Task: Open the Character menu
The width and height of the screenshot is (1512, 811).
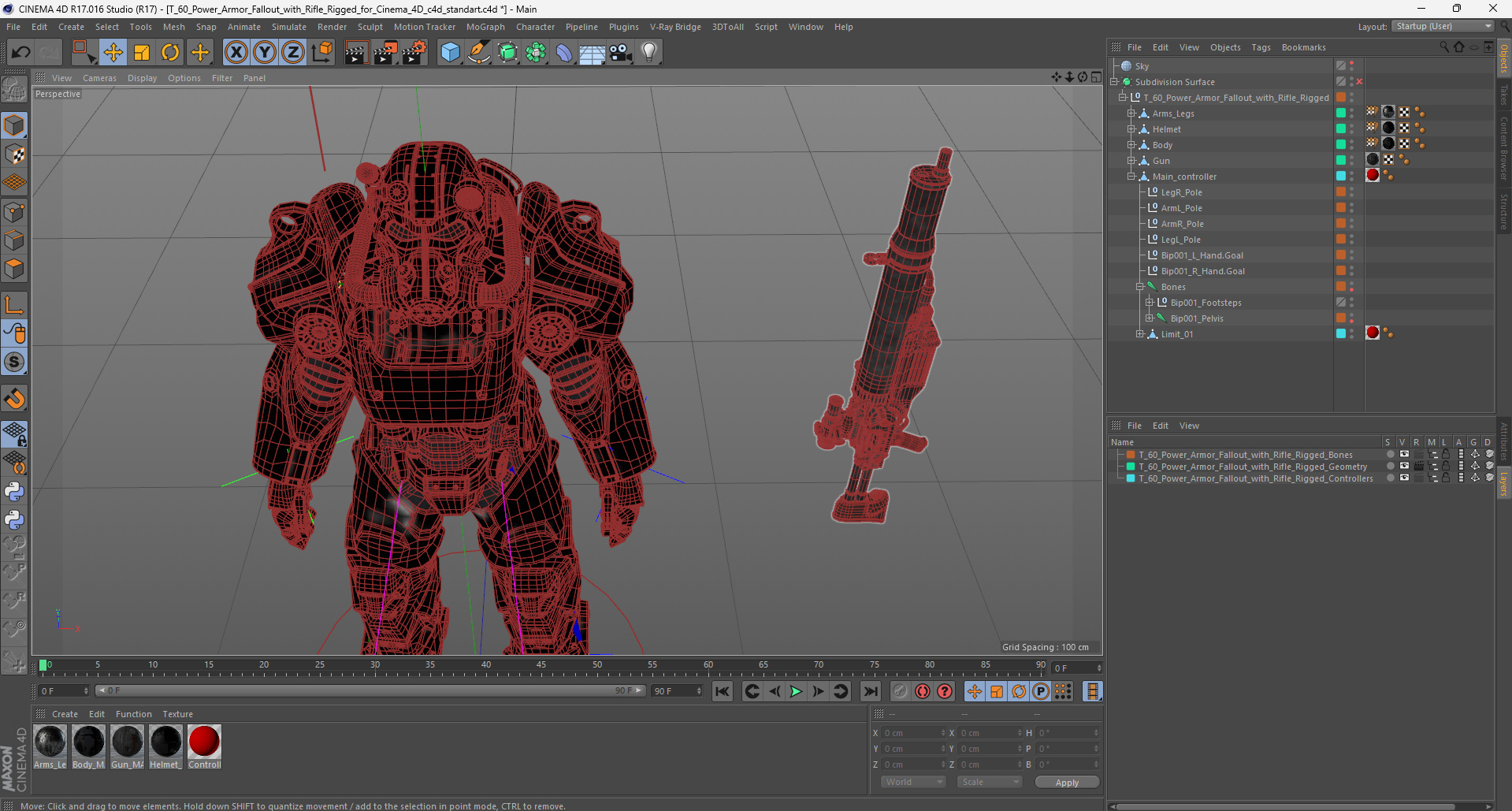Action: click(535, 27)
